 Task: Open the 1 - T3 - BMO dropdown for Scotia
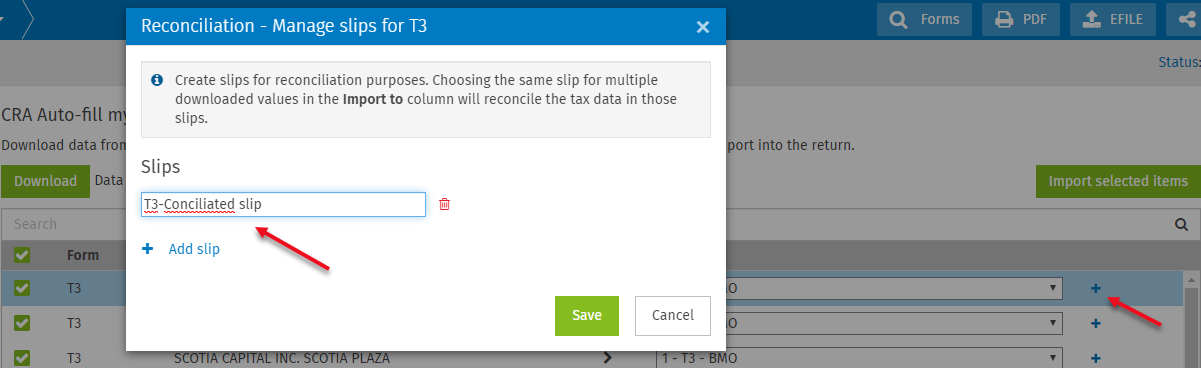858,358
